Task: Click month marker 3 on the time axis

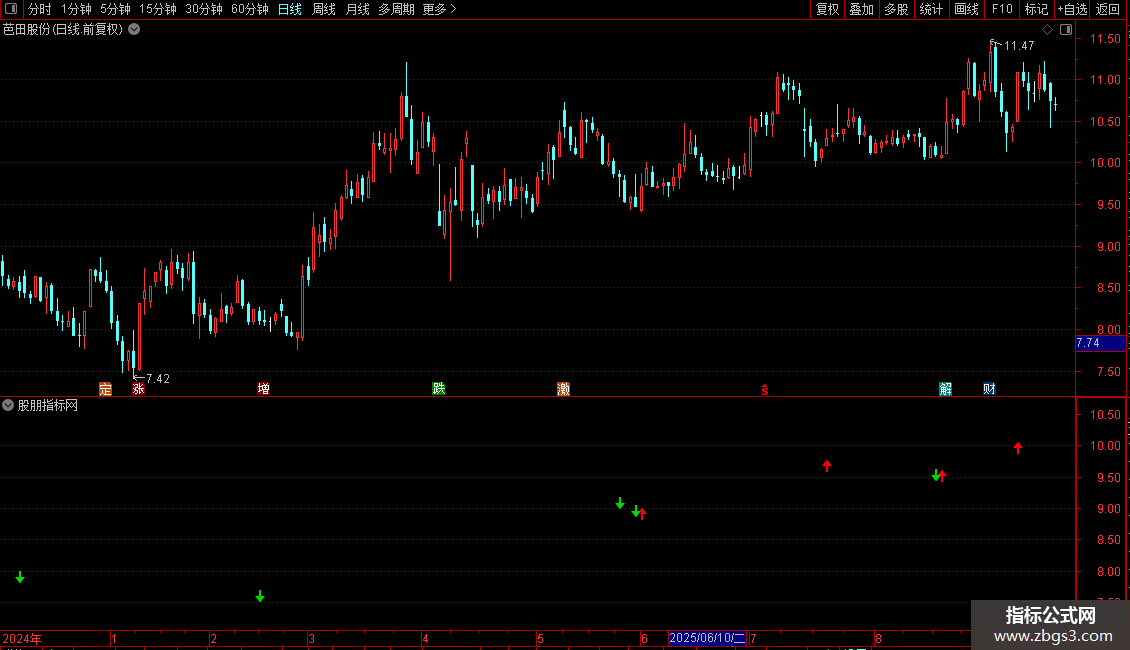Action: coord(311,638)
